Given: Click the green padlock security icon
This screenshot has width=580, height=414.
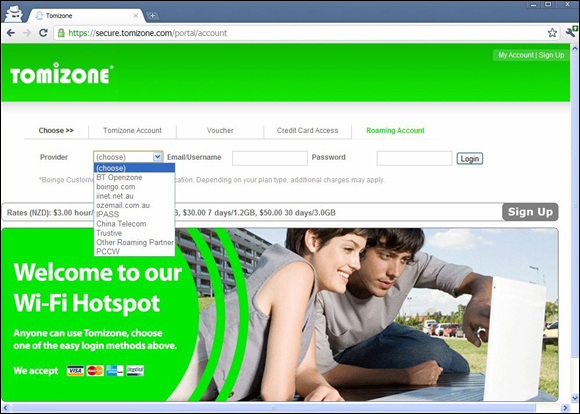Looking at the screenshot, I should pos(61,33).
